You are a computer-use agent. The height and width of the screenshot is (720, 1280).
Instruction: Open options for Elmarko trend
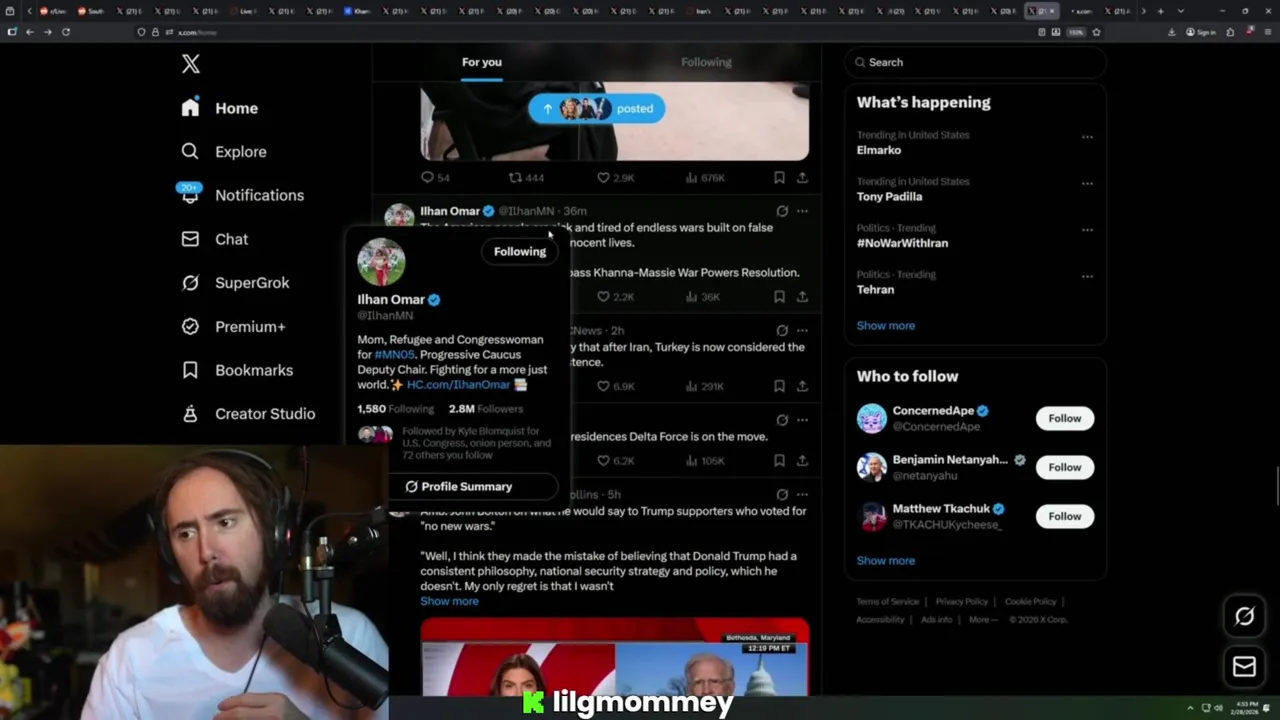(x=1087, y=137)
